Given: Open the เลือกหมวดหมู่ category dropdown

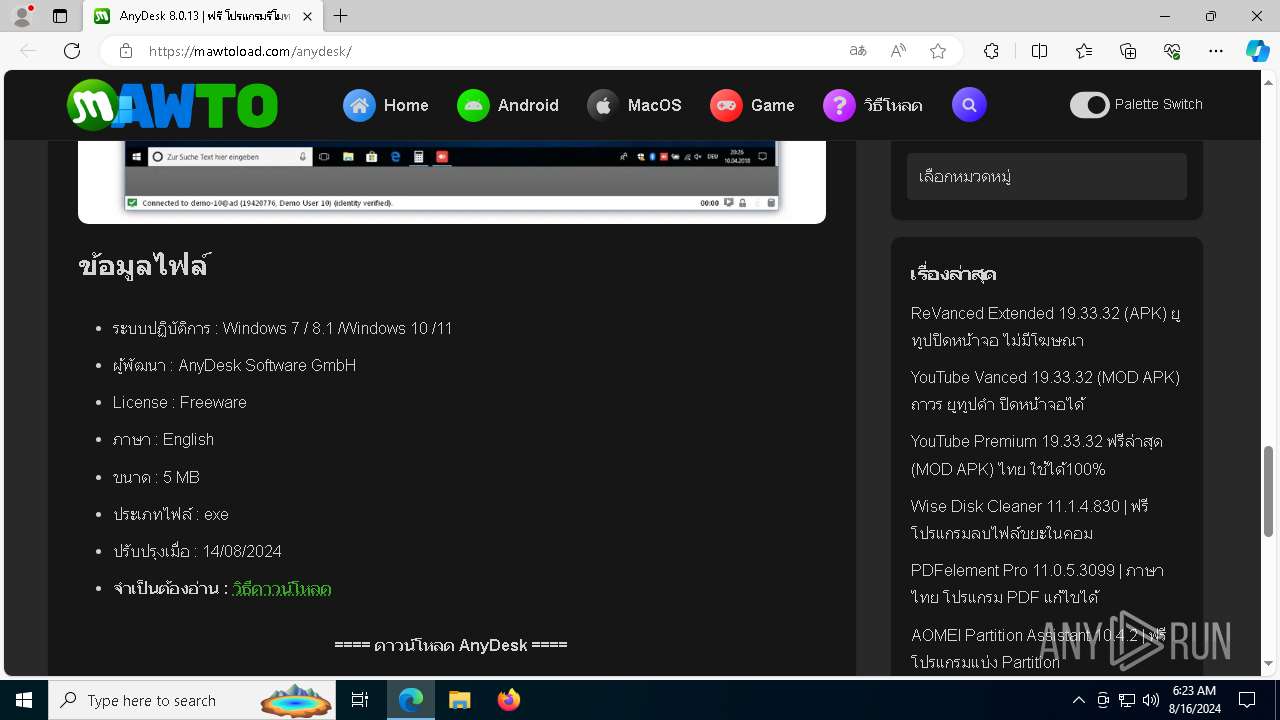Looking at the screenshot, I should click(x=1047, y=176).
